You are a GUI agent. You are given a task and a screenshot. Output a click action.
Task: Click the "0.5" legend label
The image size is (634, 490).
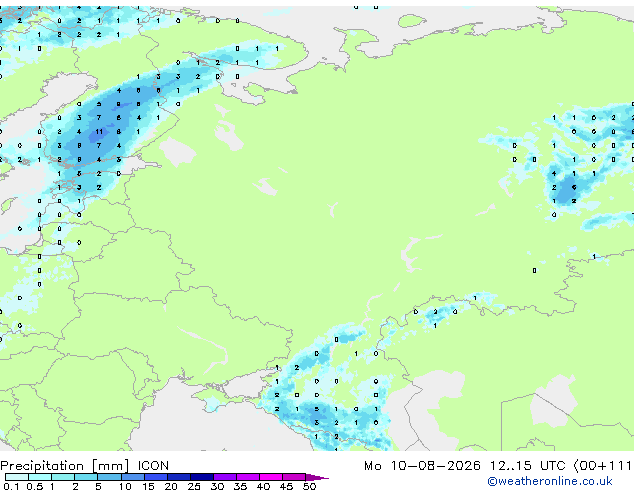coord(34,486)
